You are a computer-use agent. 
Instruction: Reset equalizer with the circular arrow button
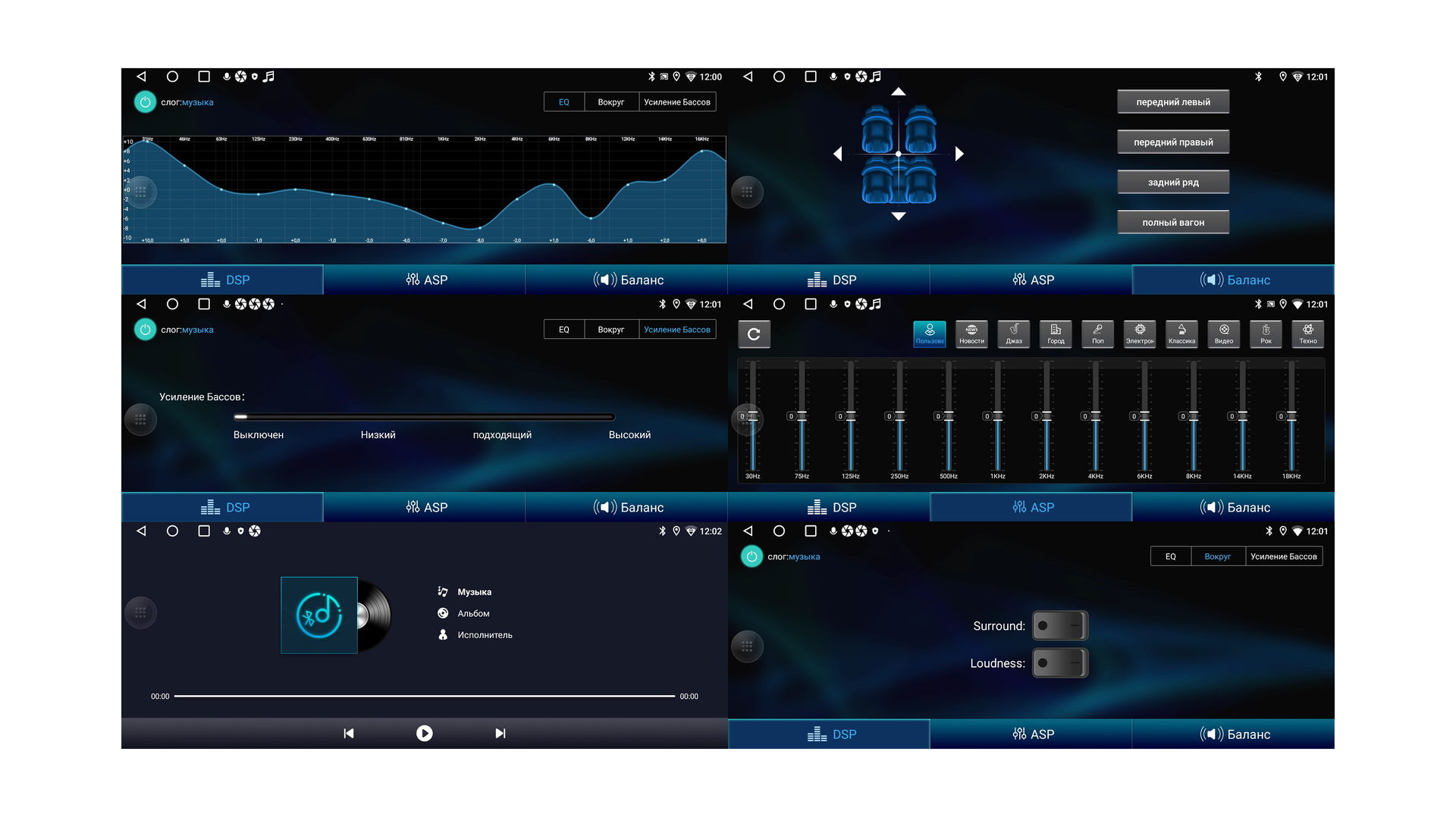point(754,334)
